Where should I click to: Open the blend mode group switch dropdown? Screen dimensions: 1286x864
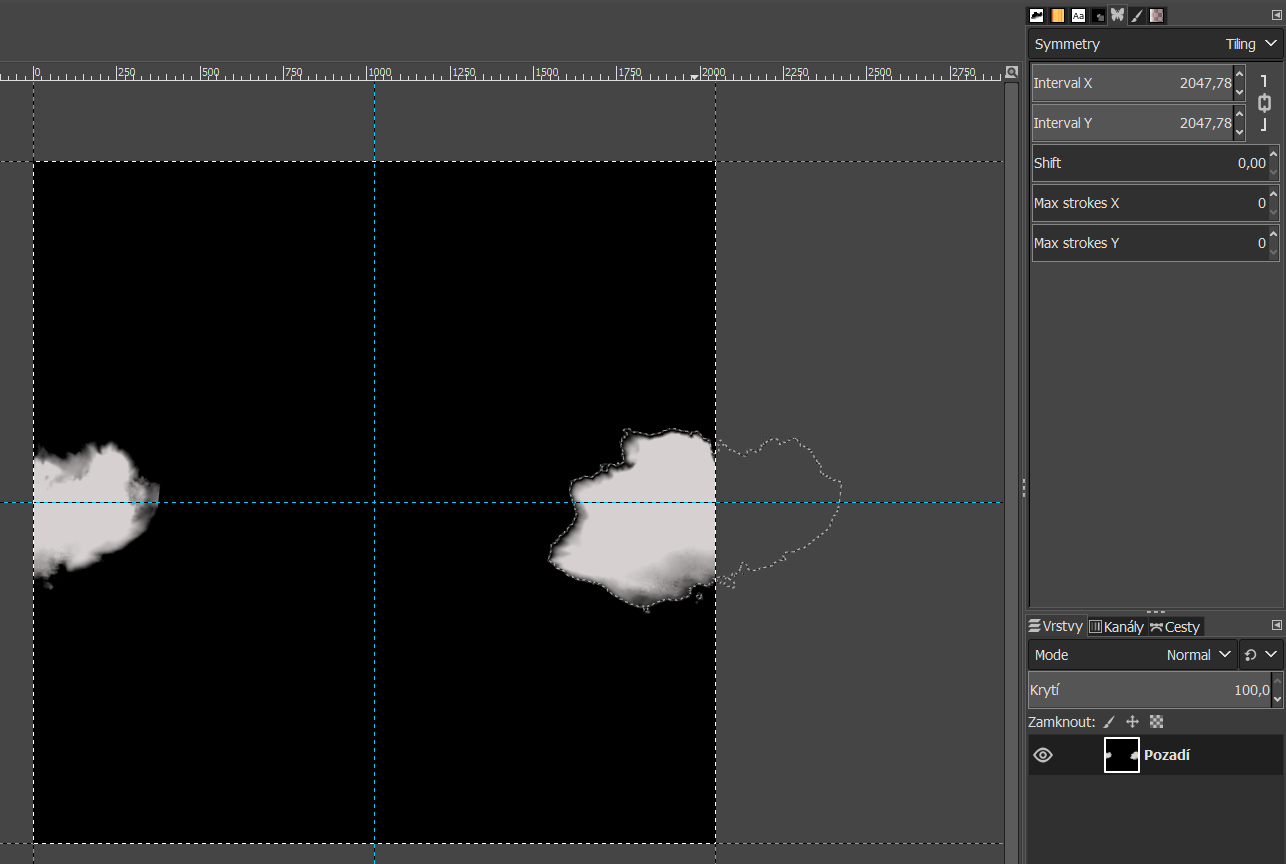click(x=1261, y=655)
